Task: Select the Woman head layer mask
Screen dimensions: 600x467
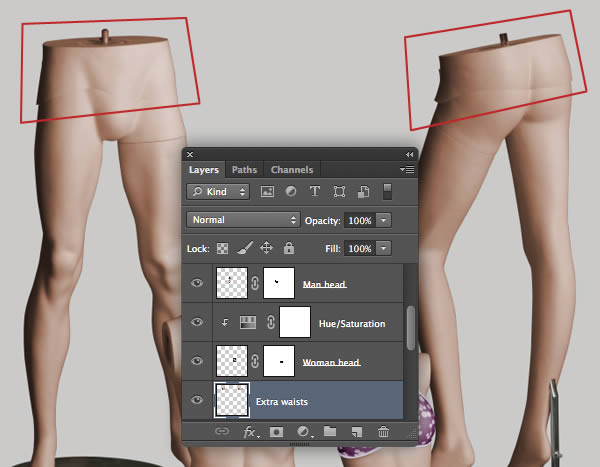Action: (x=279, y=361)
